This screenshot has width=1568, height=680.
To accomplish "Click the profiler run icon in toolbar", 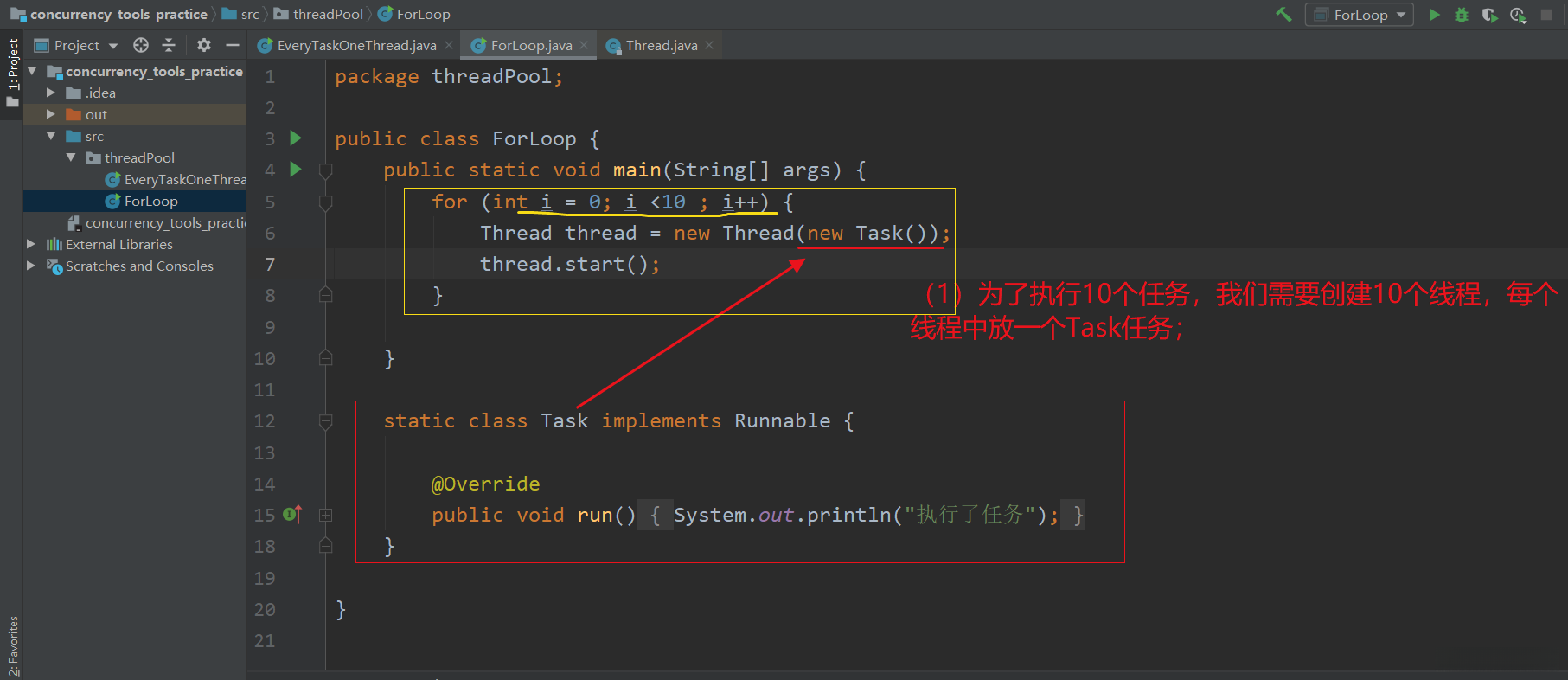I will [x=1518, y=15].
